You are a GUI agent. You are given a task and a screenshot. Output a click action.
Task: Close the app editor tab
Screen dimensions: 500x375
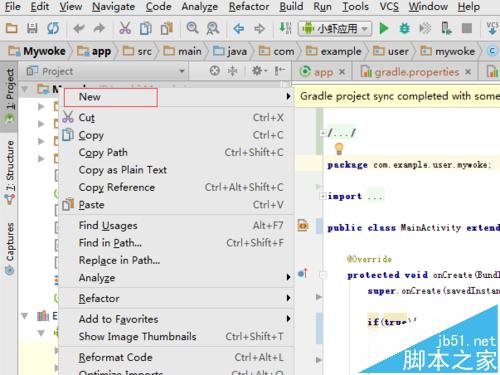tap(342, 72)
